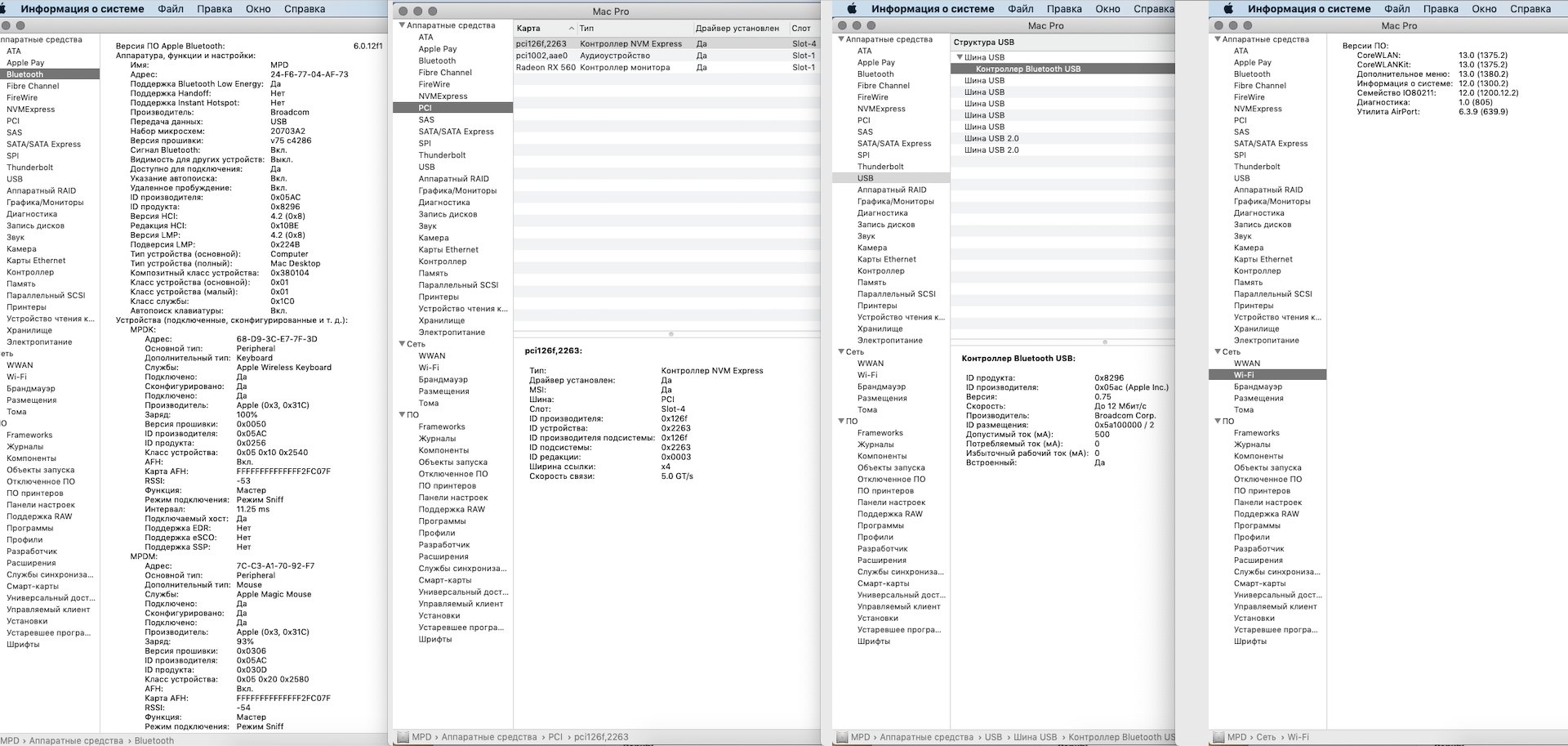
Task: Select Apple Pay in the Wi-Fi window sidebar
Action: (1252, 63)
